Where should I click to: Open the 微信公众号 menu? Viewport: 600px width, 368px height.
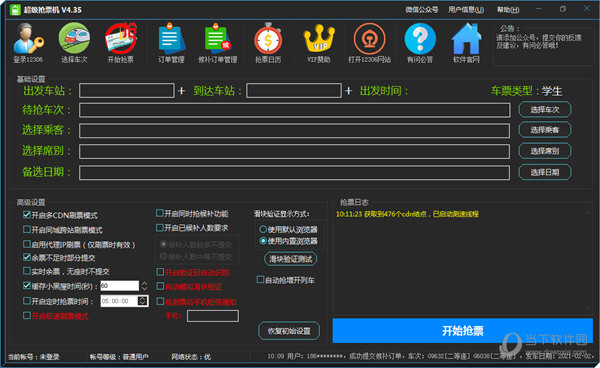(422, 10)
